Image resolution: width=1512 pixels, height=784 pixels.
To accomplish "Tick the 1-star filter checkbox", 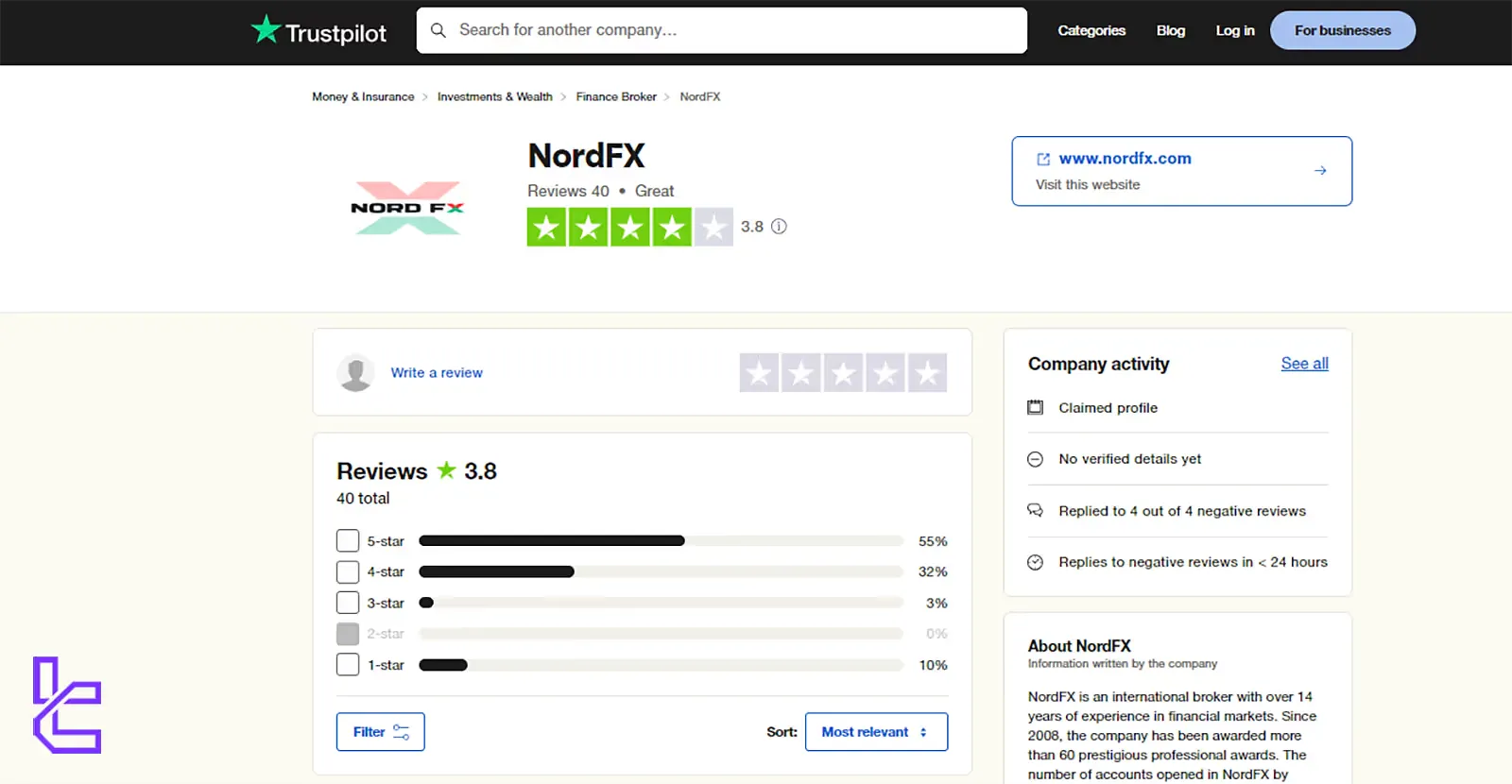I will click(x=348, y=665).
